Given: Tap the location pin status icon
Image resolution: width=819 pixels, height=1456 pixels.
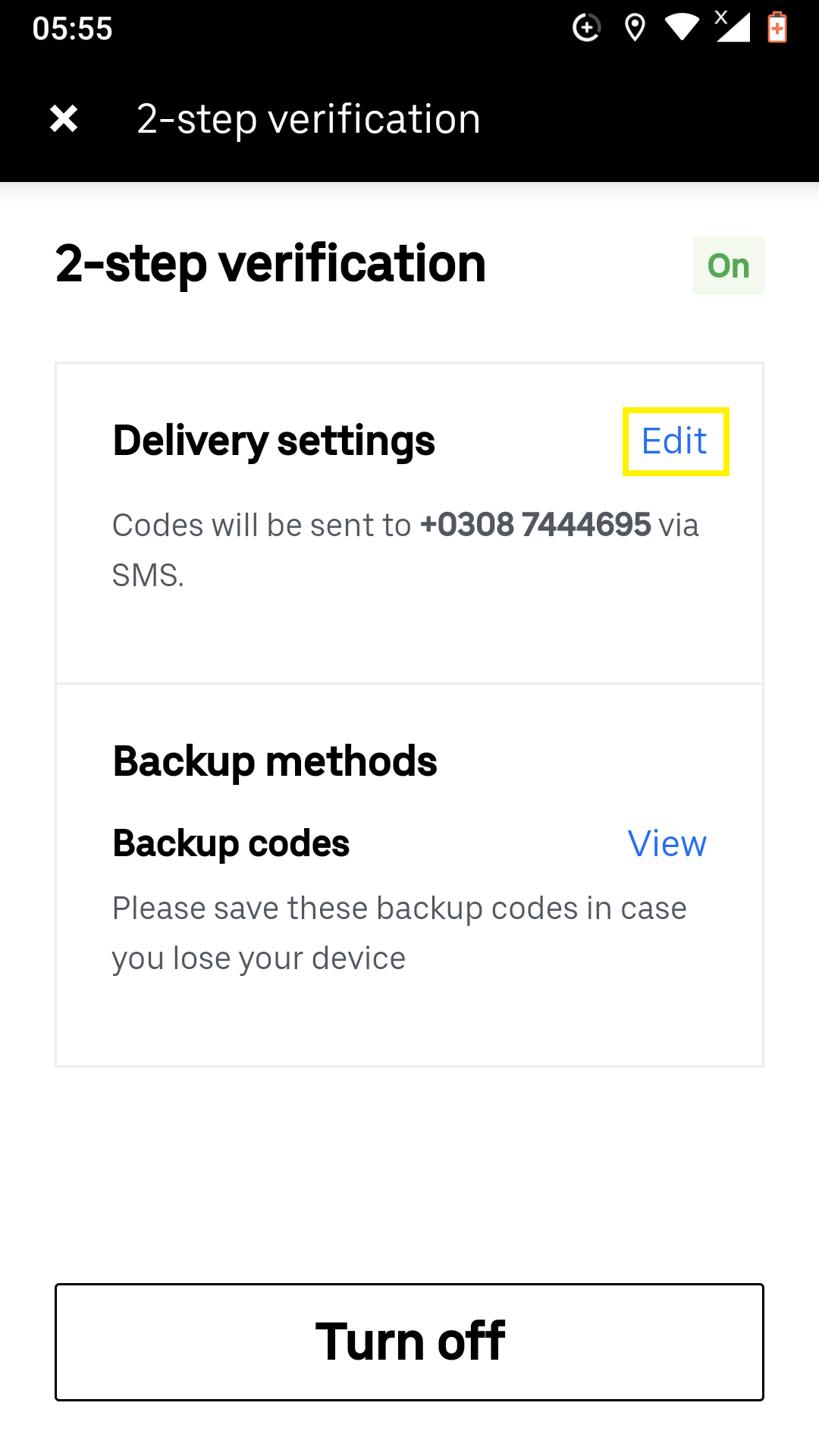Looking at the screenshot, I should pos(635,28).
